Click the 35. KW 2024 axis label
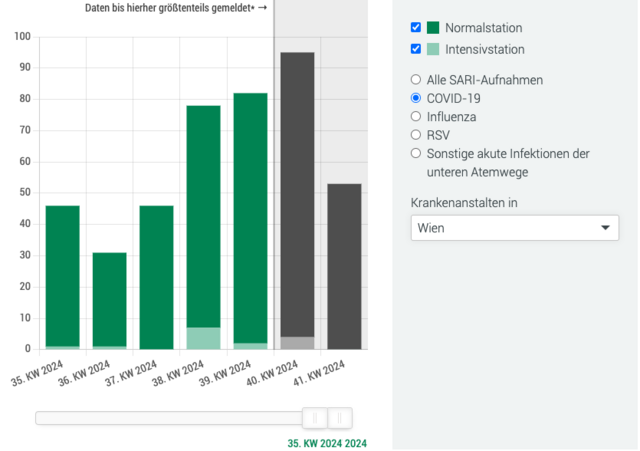 [37, 373]
